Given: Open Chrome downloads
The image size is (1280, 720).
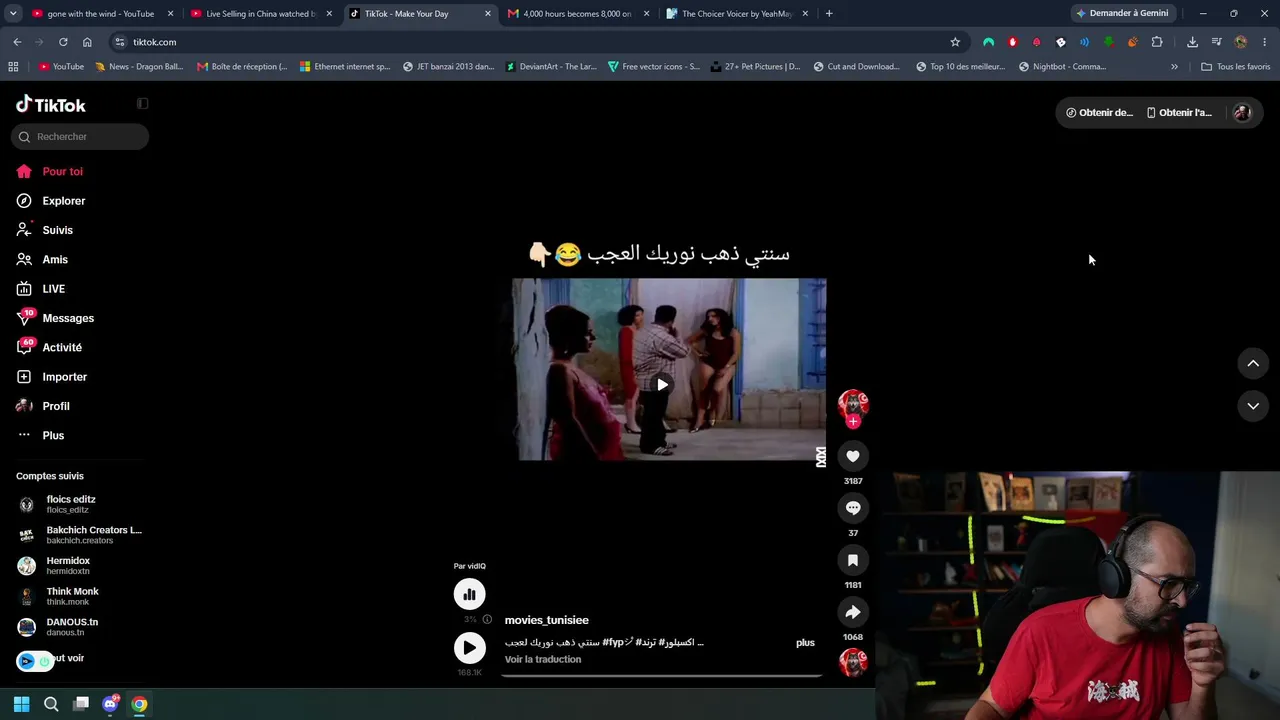Looking at the screenshot, I should (1192, 42).
